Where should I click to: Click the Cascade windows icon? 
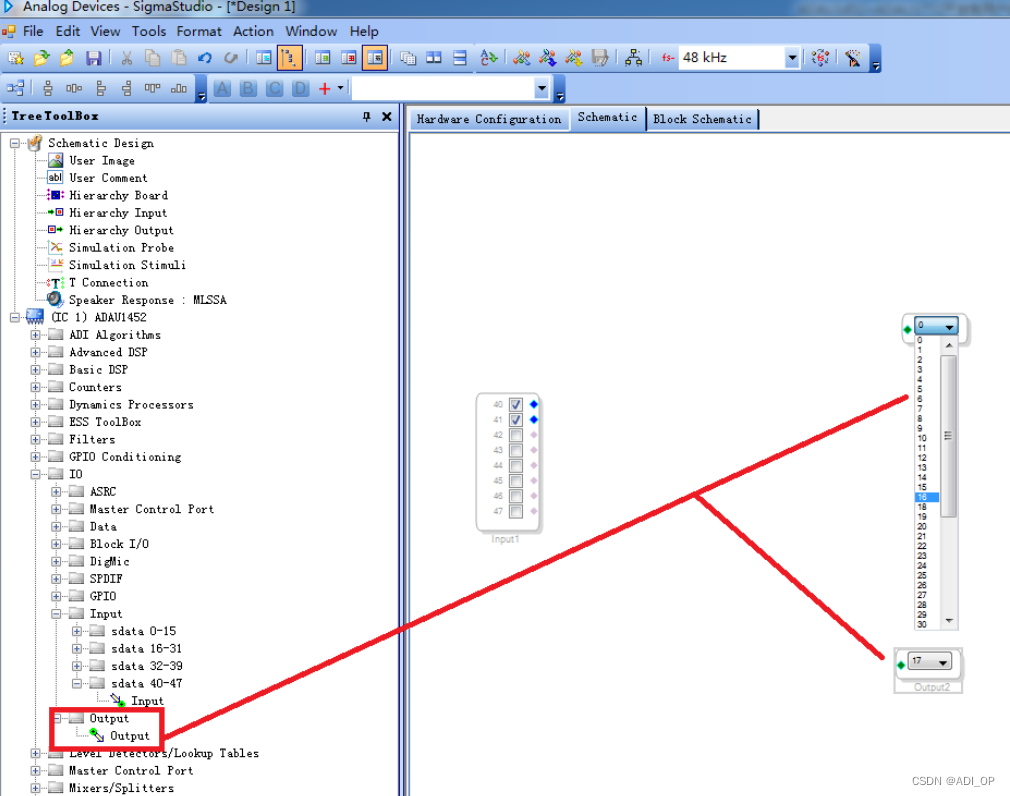click(x=408, y=58)
